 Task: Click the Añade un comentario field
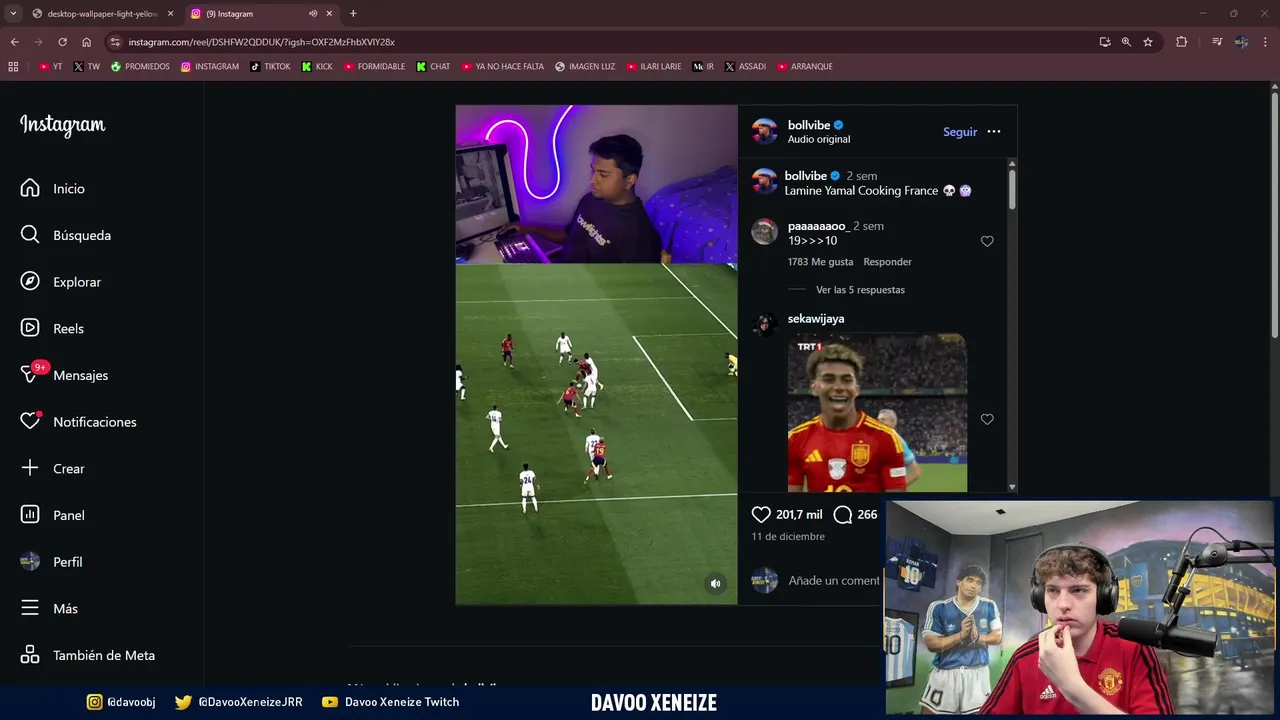point(834,580)
